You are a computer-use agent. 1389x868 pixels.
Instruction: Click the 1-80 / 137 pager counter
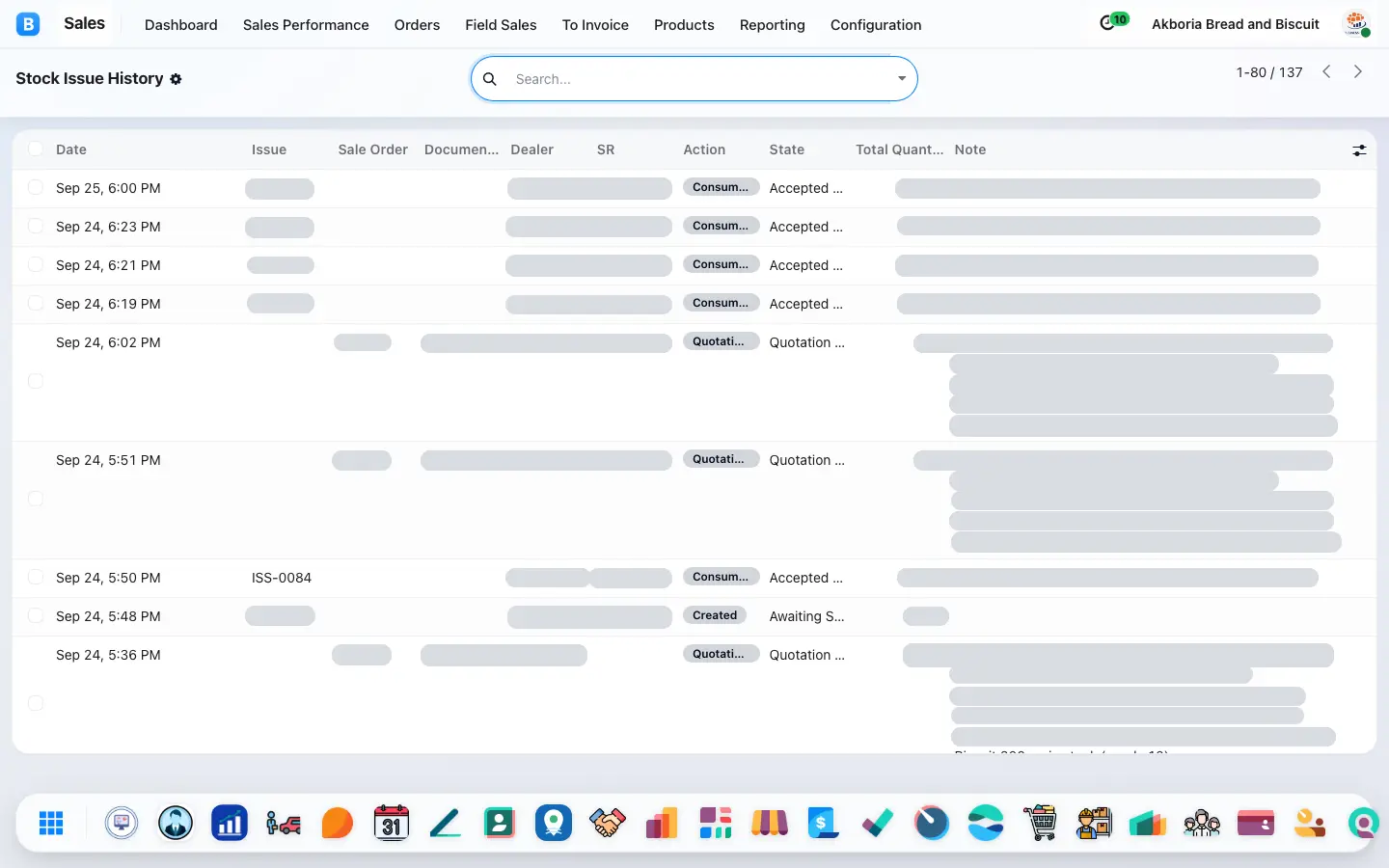1269,72
